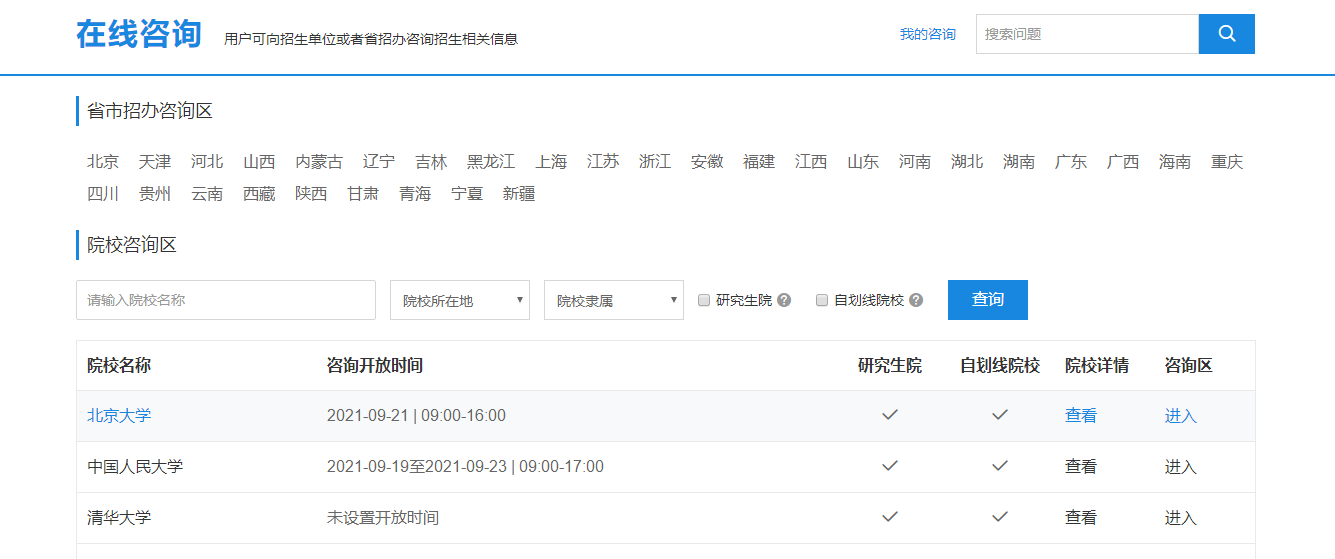Select 新疆 province link
The width and height of the screenshot is (1335, 559).
519,194
